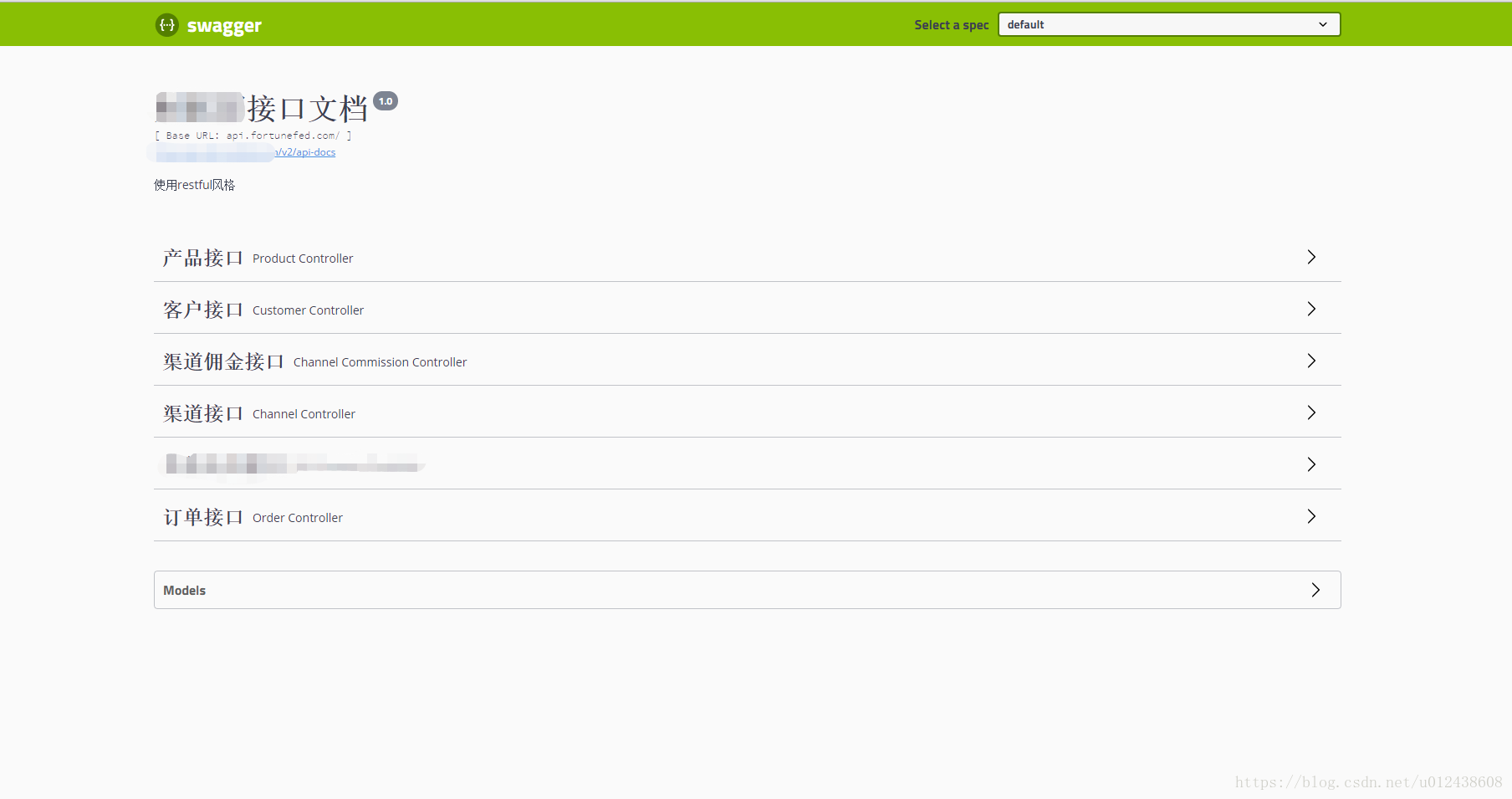Expand the Channel Commission Controller chevron
The width and height of the screenshot is (1512, 799).
click(1311, 361)
